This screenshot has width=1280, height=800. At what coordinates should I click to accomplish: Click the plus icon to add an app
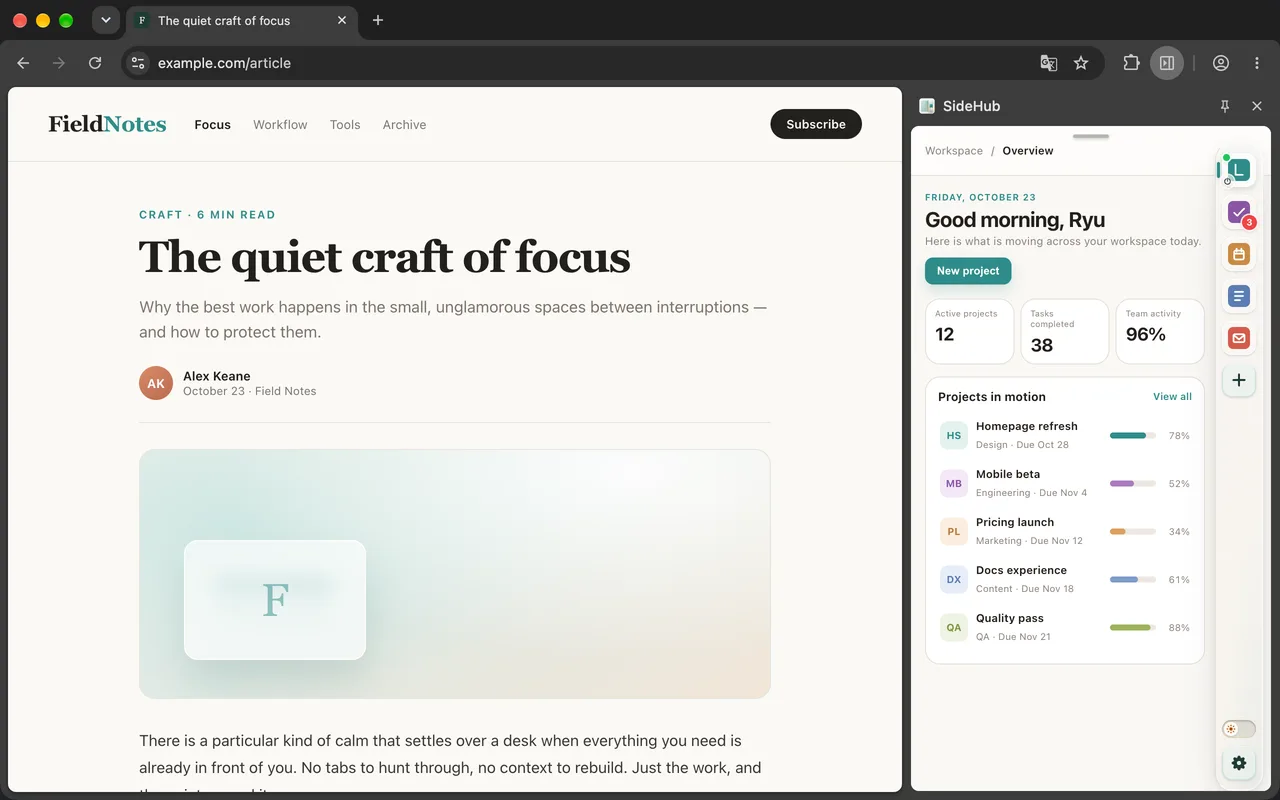coord(1239,380)
